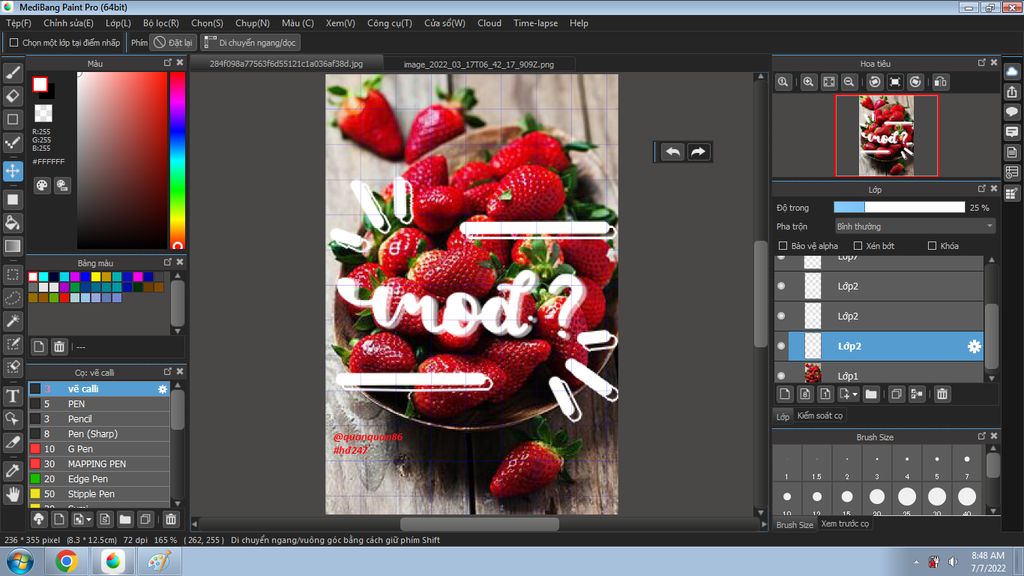Open the Time-lapse menu
Screen dimensions: 1024x576
(x=536, y=23)
